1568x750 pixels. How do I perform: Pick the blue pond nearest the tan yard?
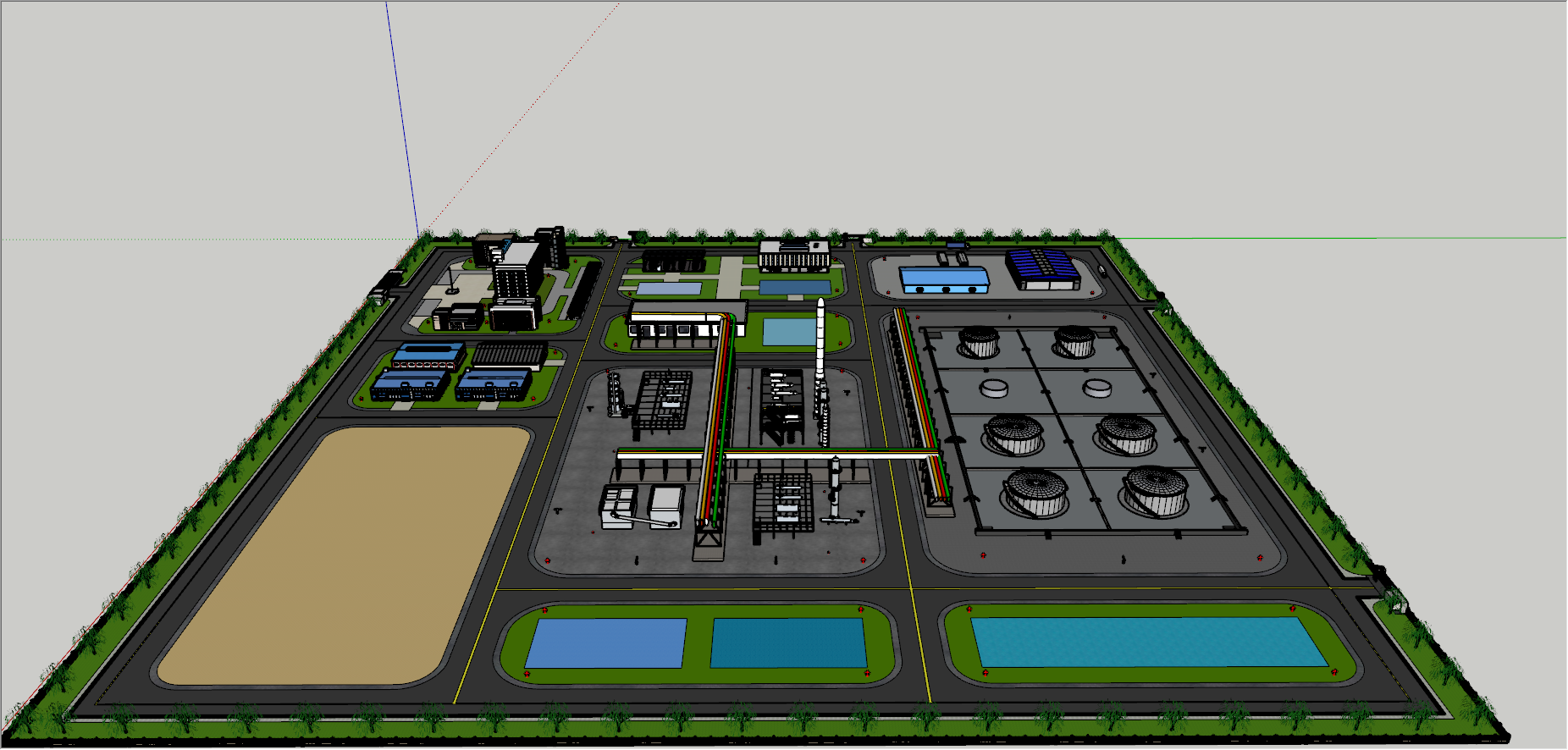(x=606, y=643)
